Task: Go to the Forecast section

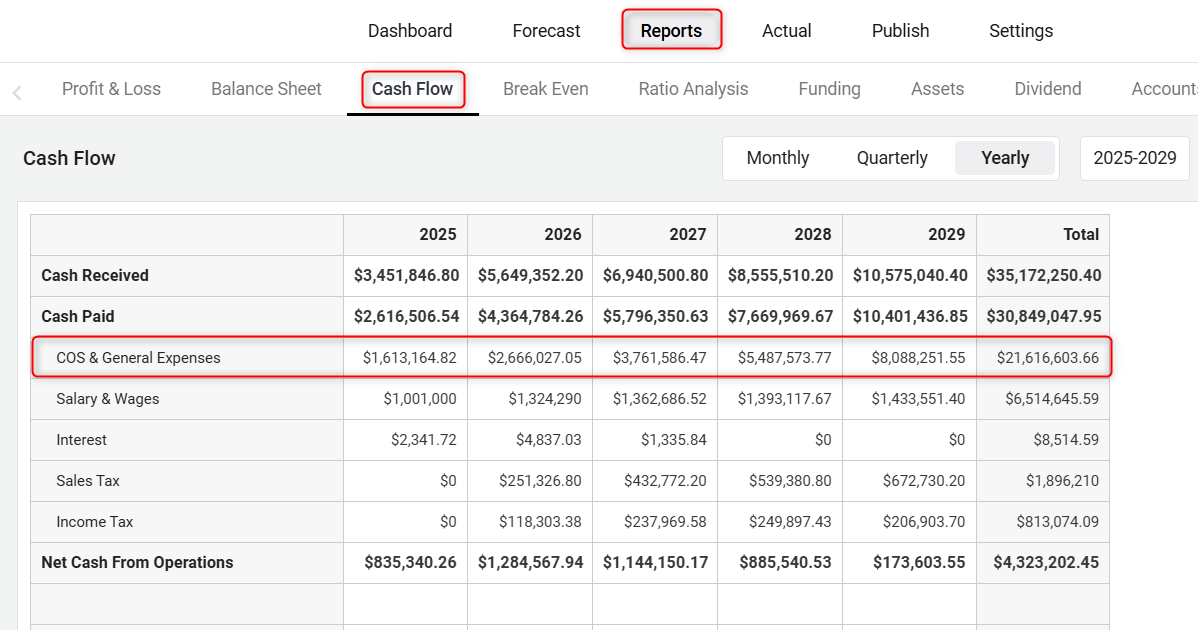Action: [546, 31]
